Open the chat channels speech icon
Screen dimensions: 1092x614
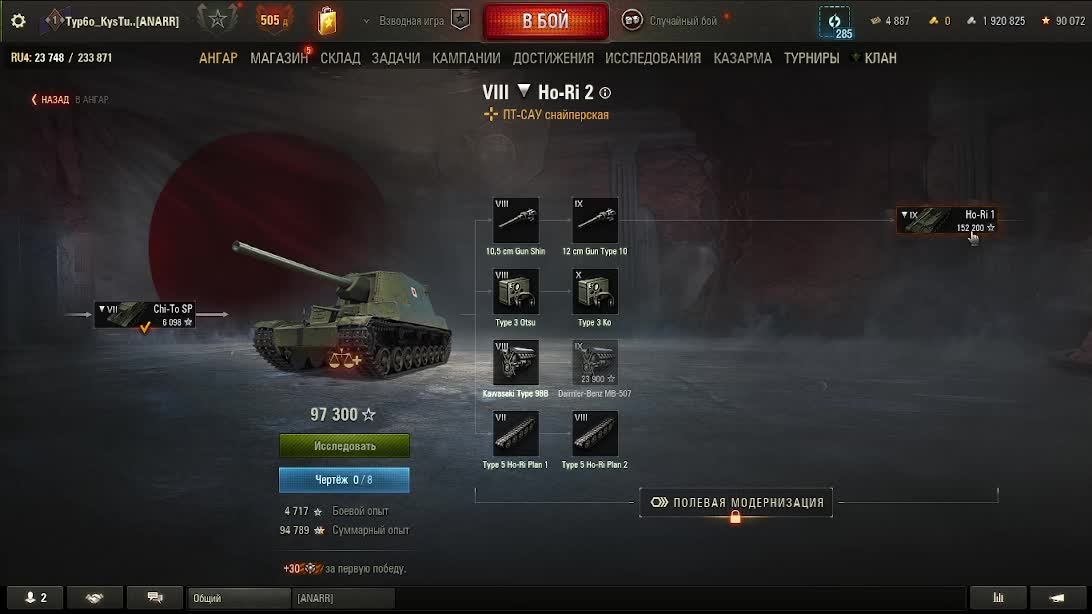click(x=155, y=598)
